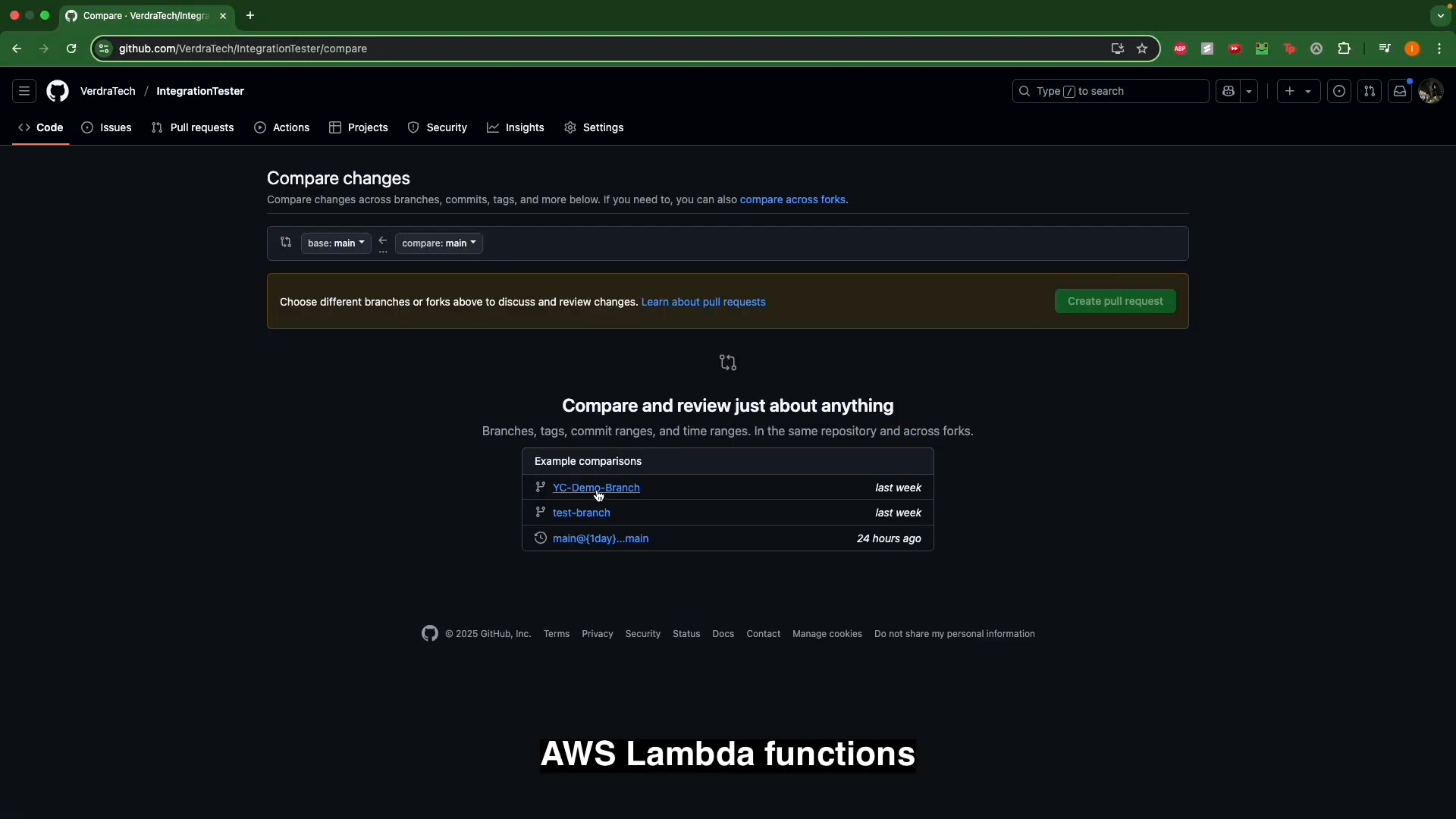Open the notifications inbox icon

tap(1400, 91)
